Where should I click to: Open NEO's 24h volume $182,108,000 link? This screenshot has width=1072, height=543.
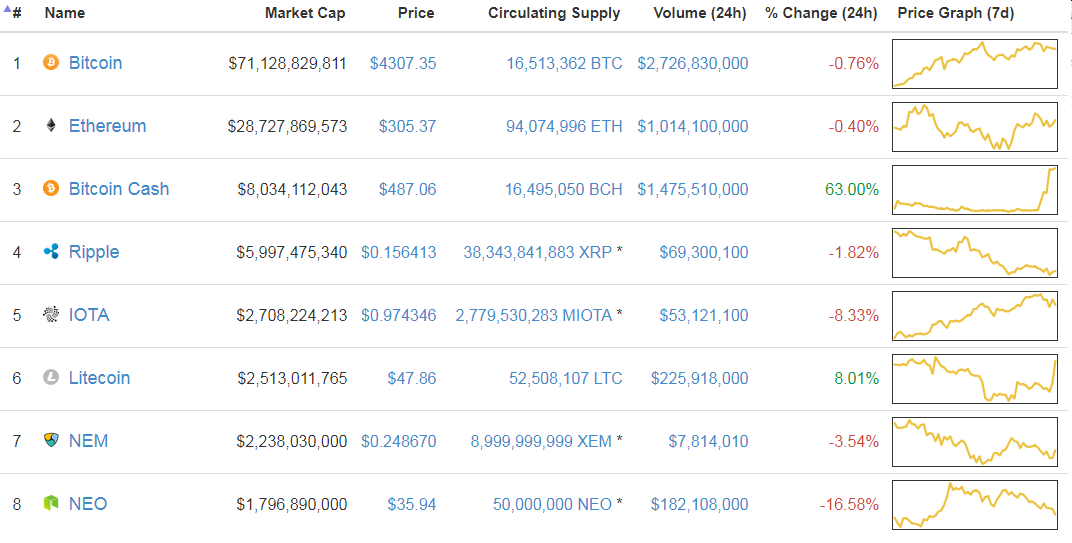point(699,505)
